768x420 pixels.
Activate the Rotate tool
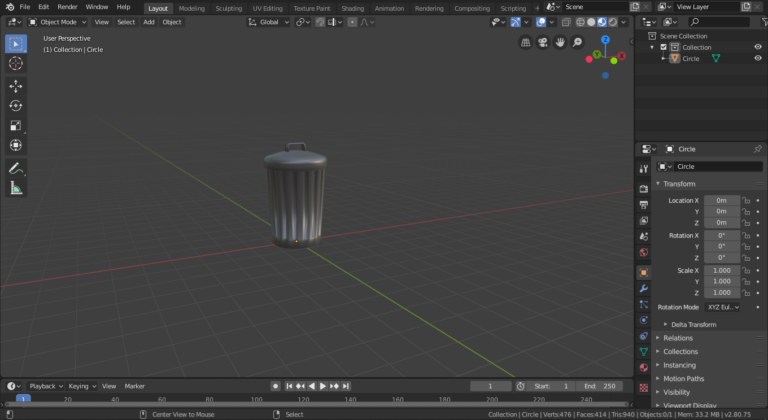[x=16, y=106]
